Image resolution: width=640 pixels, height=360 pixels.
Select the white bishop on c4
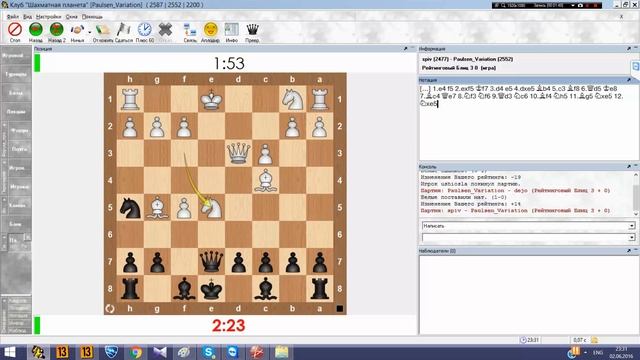(x=265, y=180)
